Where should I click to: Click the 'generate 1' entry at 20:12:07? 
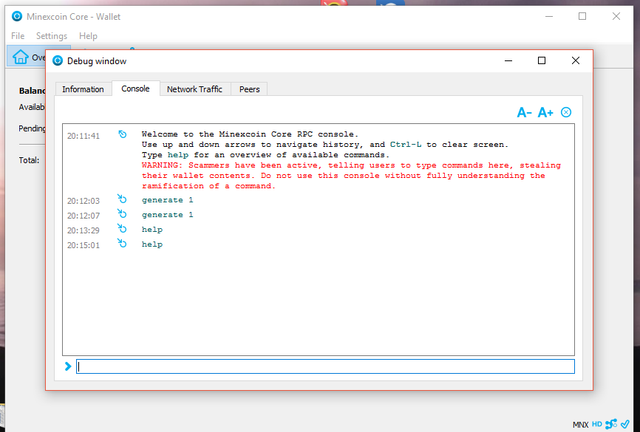pyautogui.click(x=167, y=215)
